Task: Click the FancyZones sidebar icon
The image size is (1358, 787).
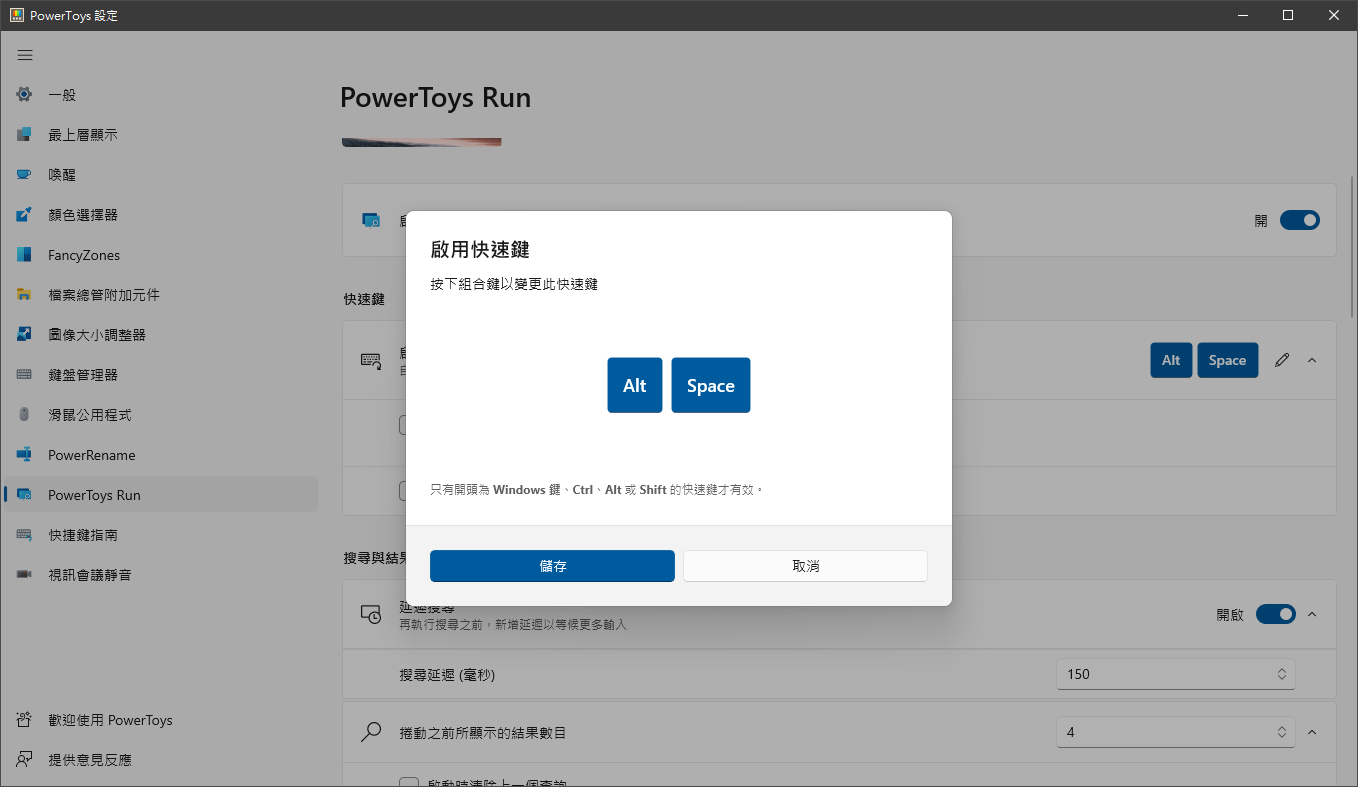Action: pyautogui.click(x=24, y=255)
